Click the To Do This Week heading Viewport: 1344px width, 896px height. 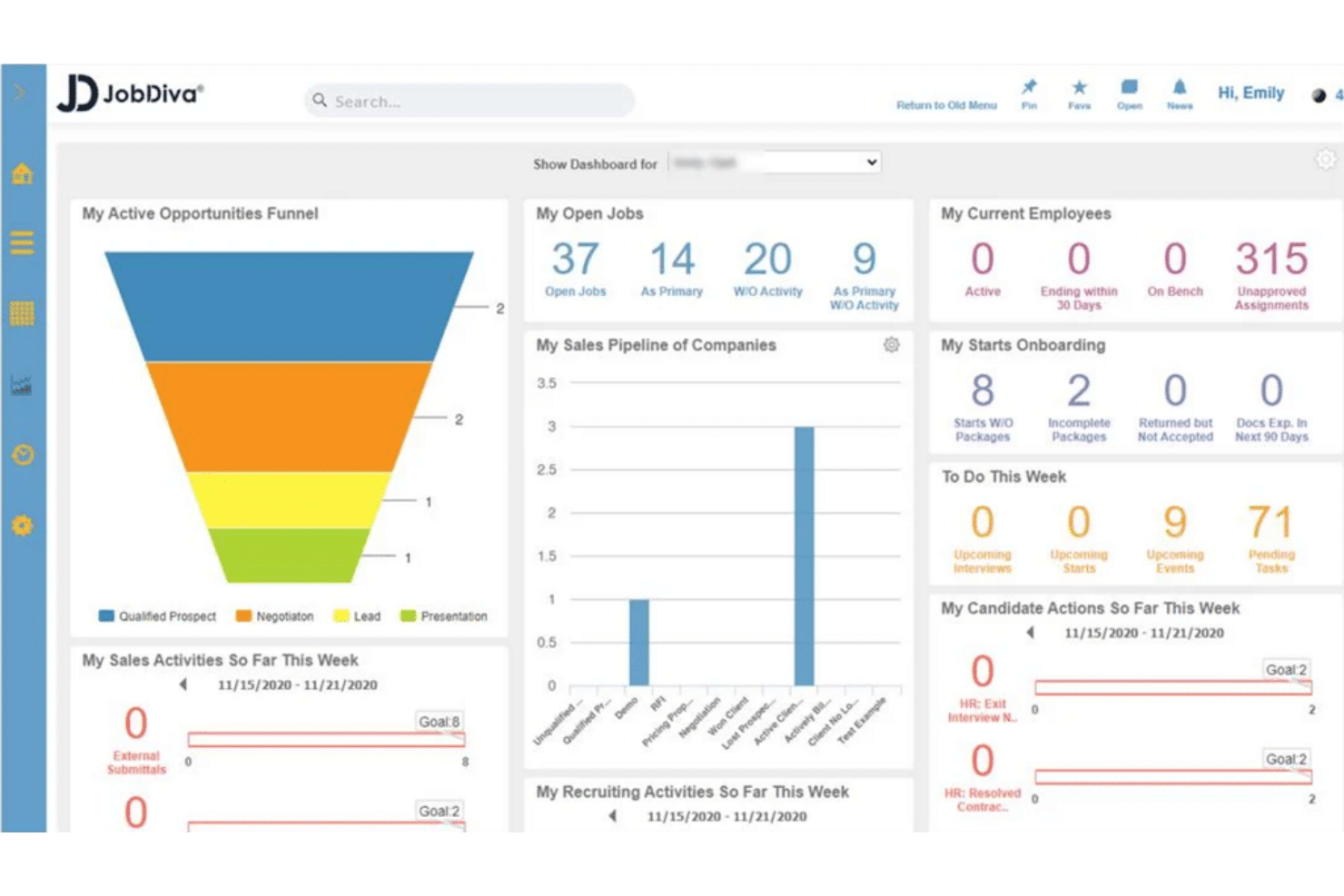pos(1003,477)
